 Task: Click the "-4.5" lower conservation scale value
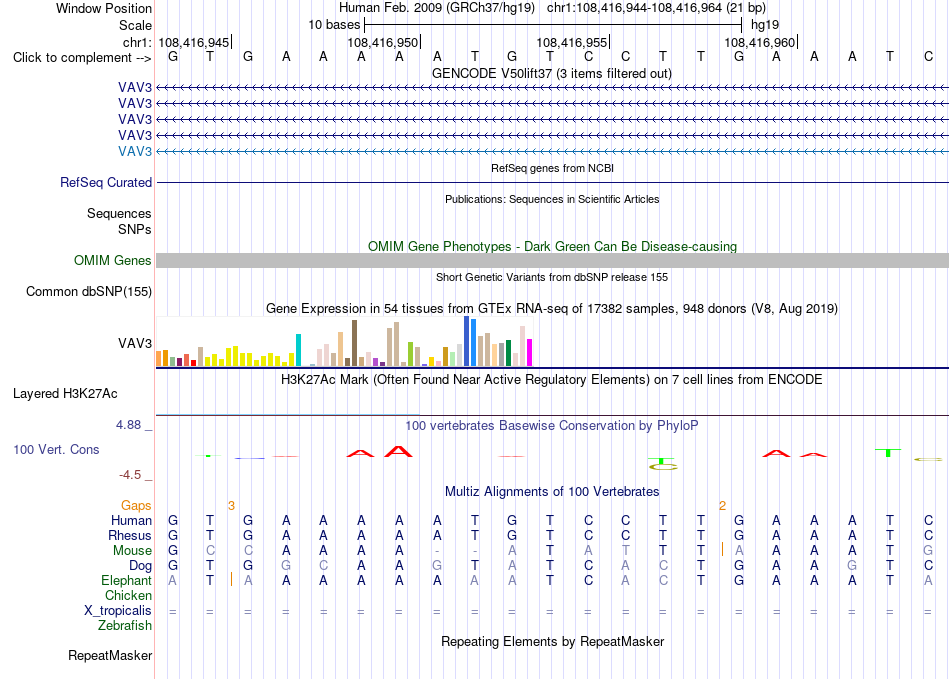[x=130, y=475]
